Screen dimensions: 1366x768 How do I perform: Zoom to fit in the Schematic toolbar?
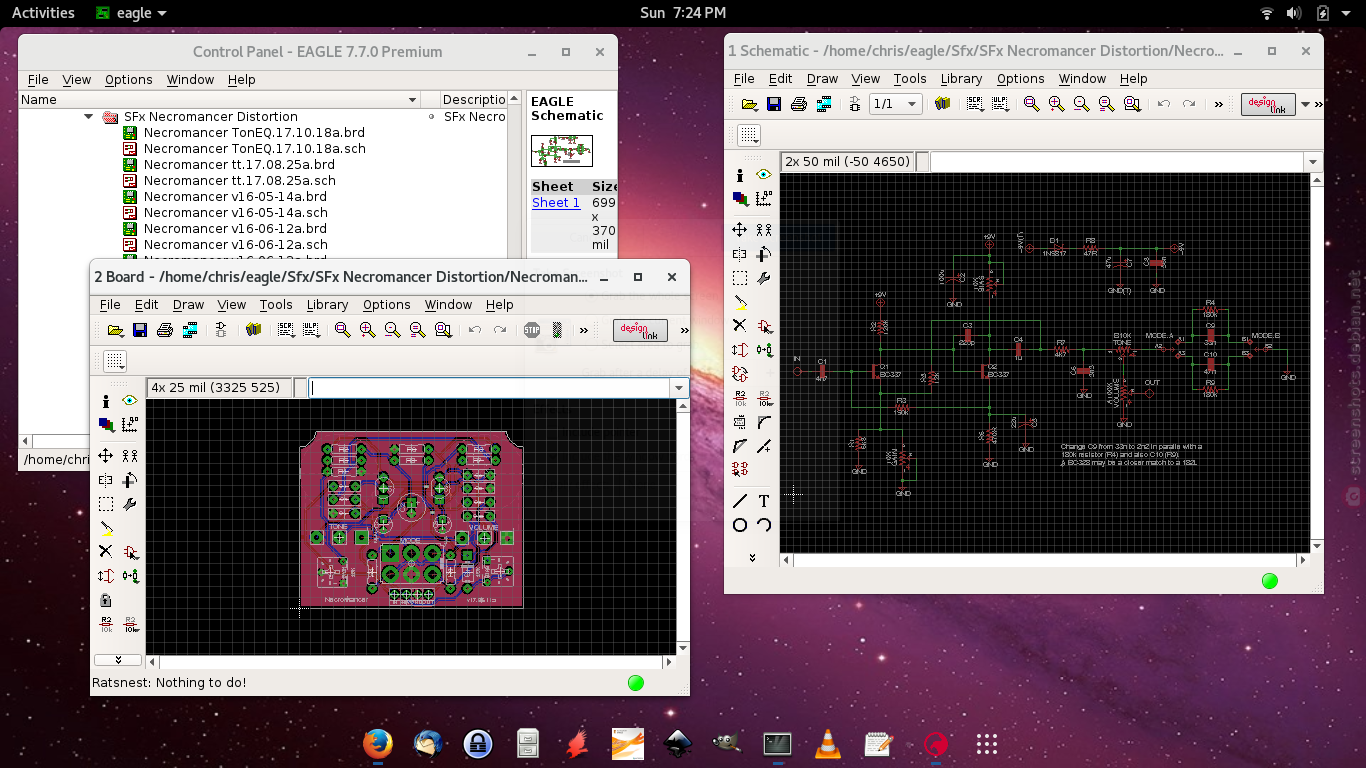pos(1031,104)
